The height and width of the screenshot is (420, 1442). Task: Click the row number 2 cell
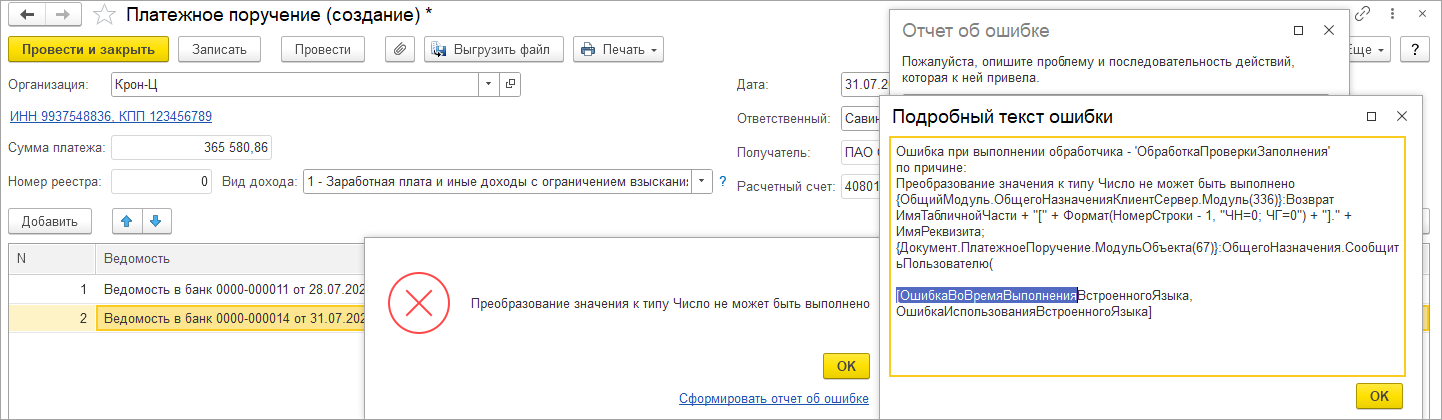coord(52,318)
